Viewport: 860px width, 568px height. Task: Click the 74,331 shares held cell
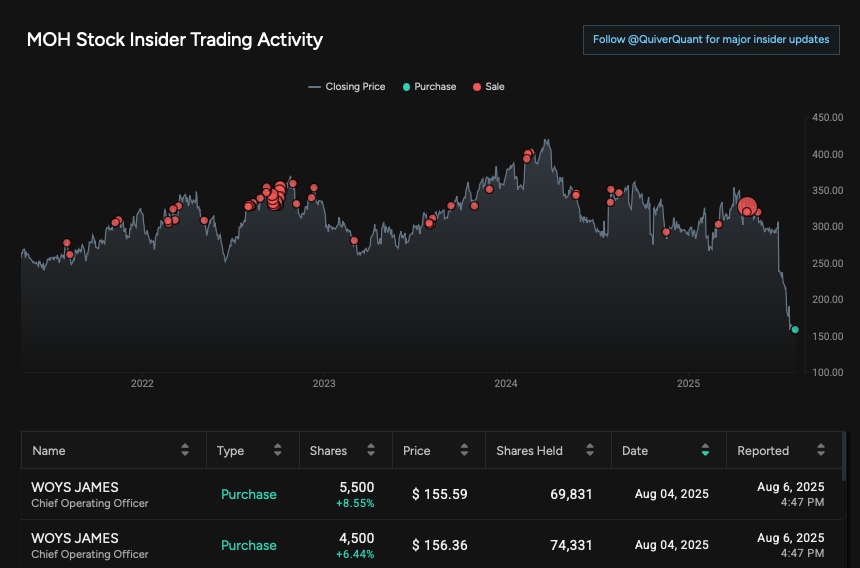point(571,545)
